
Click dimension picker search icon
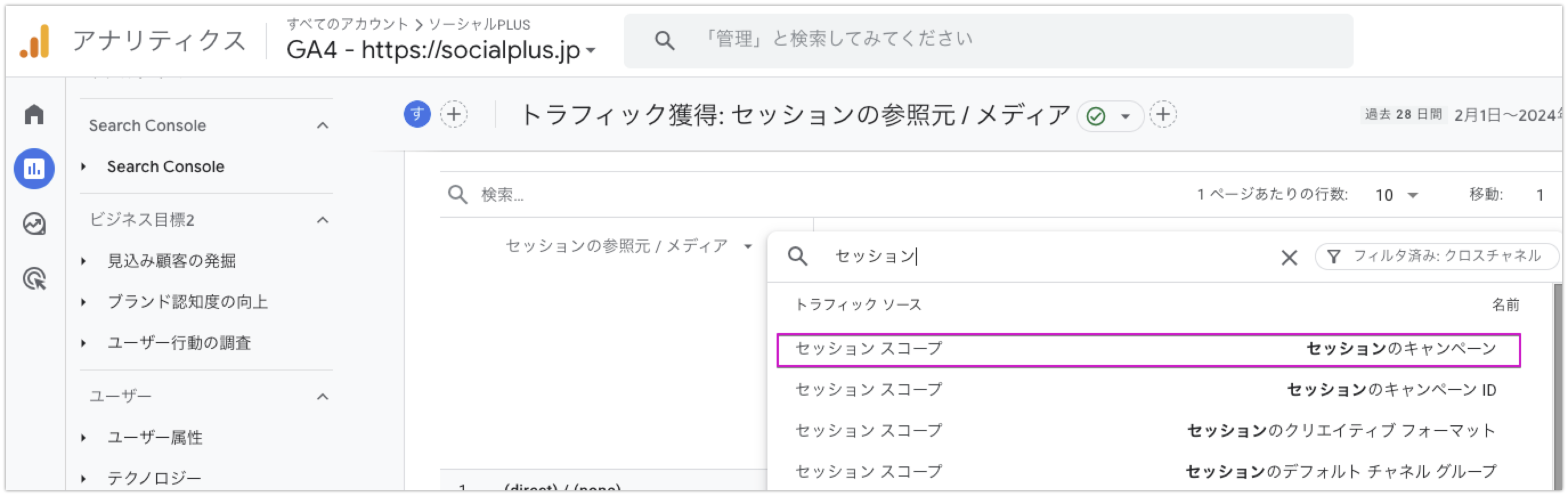click(797, 256)
